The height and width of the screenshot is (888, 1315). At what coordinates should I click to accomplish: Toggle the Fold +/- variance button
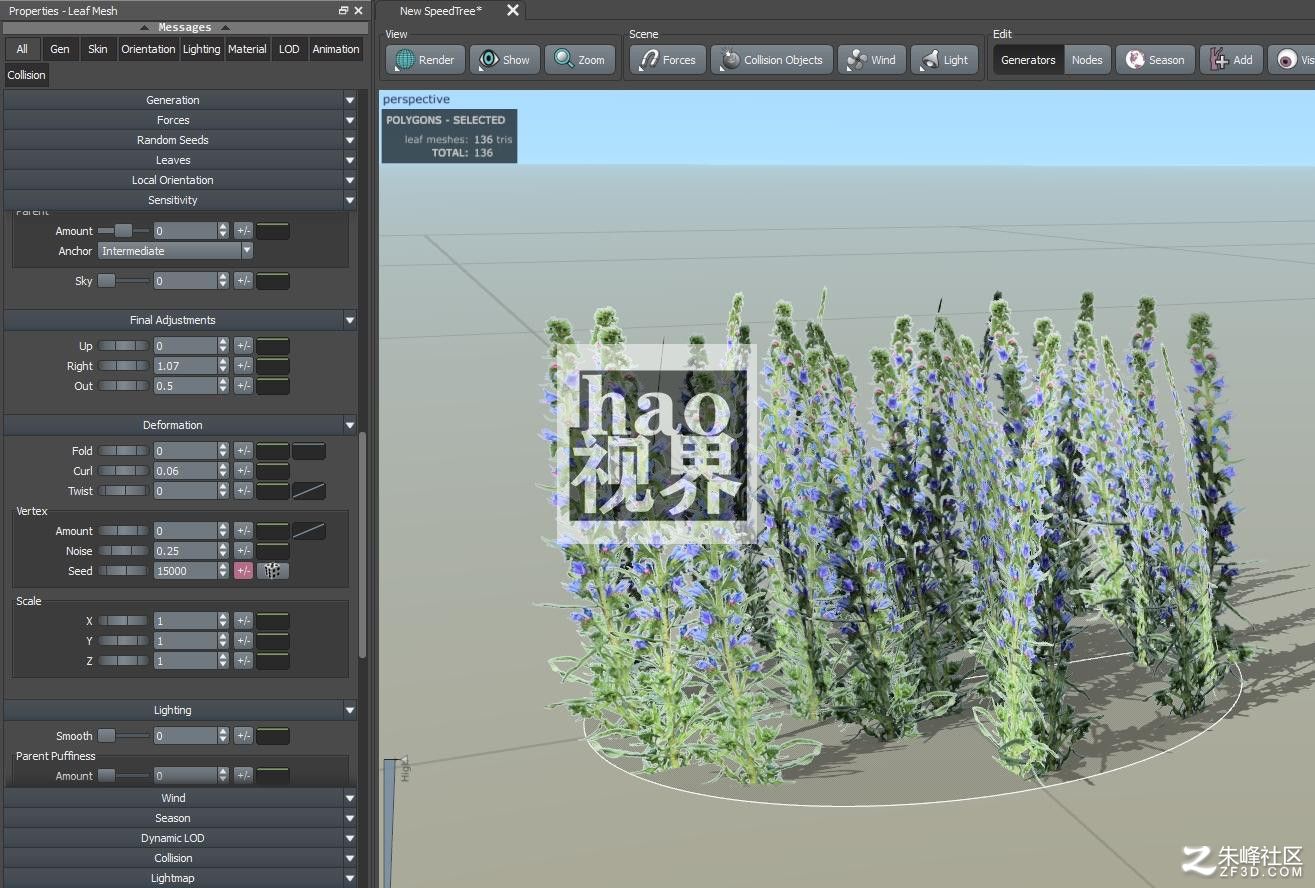pyautogui.click(x=243, y=451)
